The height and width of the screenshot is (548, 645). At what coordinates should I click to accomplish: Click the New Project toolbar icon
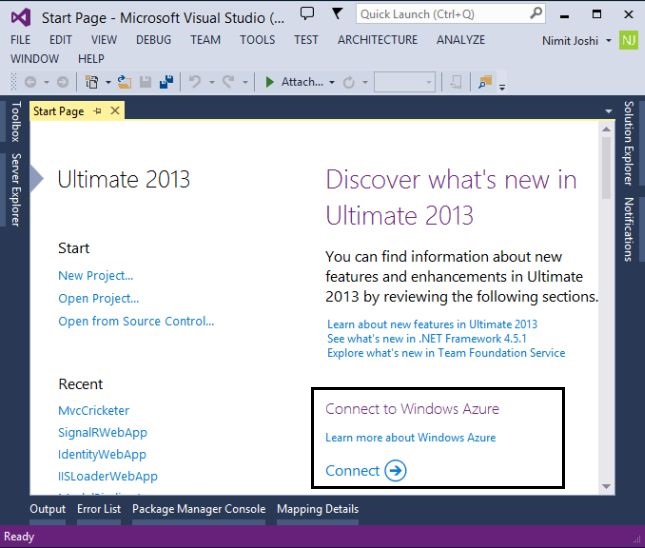click(x=91, y=82)
